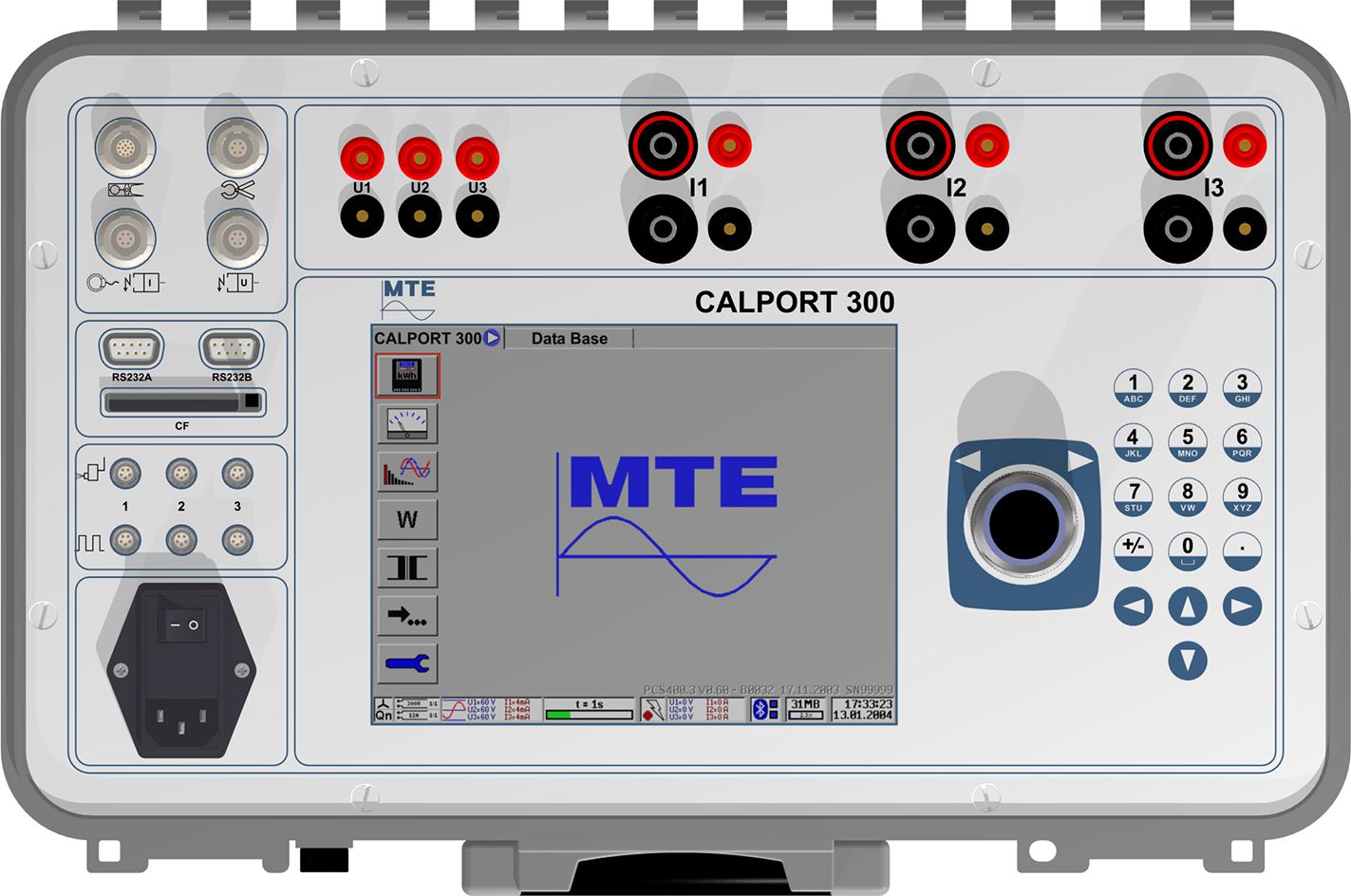
Task: Click the U1=0 V source reading
Action: [681, 702]
